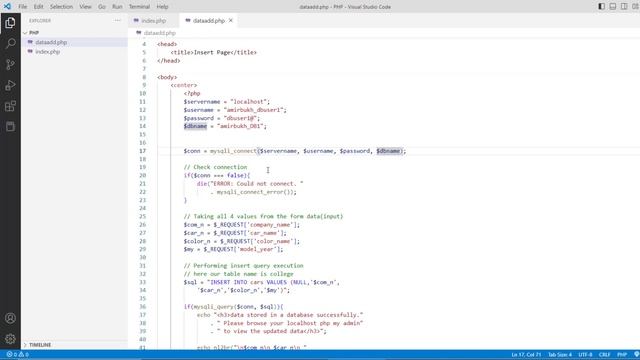Expand the Timeline section
Image resolution: width=640 pixels, height=360 pixels.
[40, 345]
